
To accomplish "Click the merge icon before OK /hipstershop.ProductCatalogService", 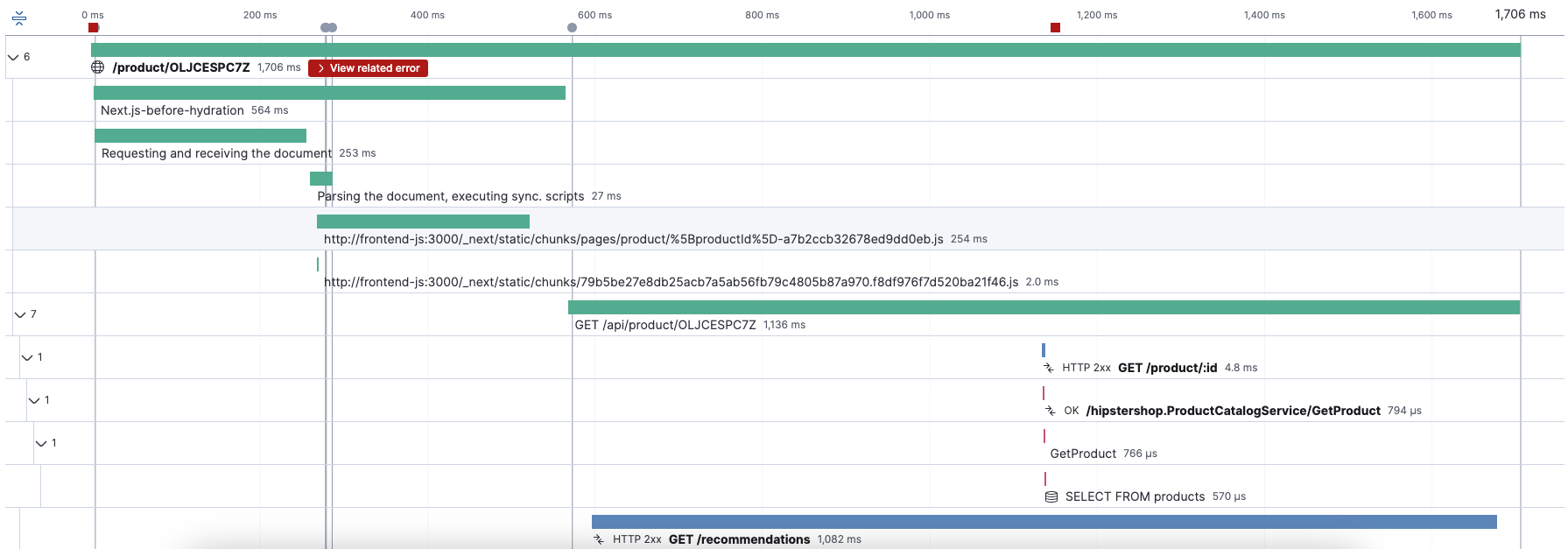I will (1051, 411).
